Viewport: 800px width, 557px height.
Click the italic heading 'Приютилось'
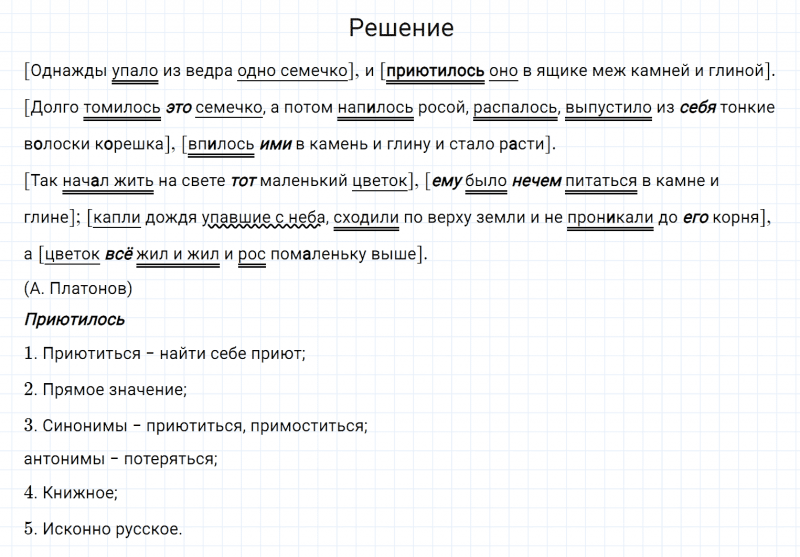tap(74, 320)
